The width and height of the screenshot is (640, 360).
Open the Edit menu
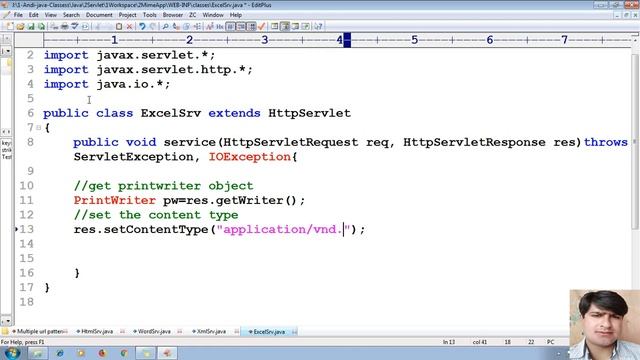tap(33, 15)
